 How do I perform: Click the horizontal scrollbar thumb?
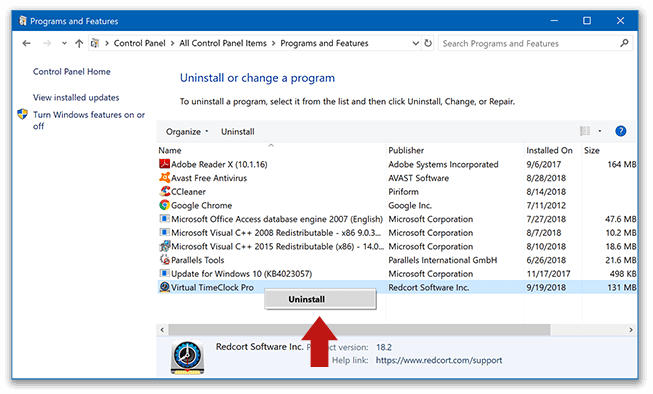pyautogui.click(x=359, y=330)
